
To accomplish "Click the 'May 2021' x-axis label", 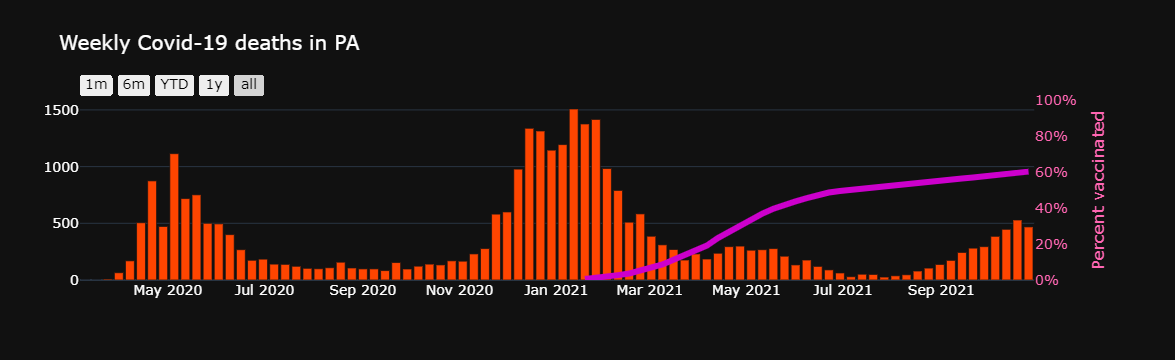I will tap(746, 290).
